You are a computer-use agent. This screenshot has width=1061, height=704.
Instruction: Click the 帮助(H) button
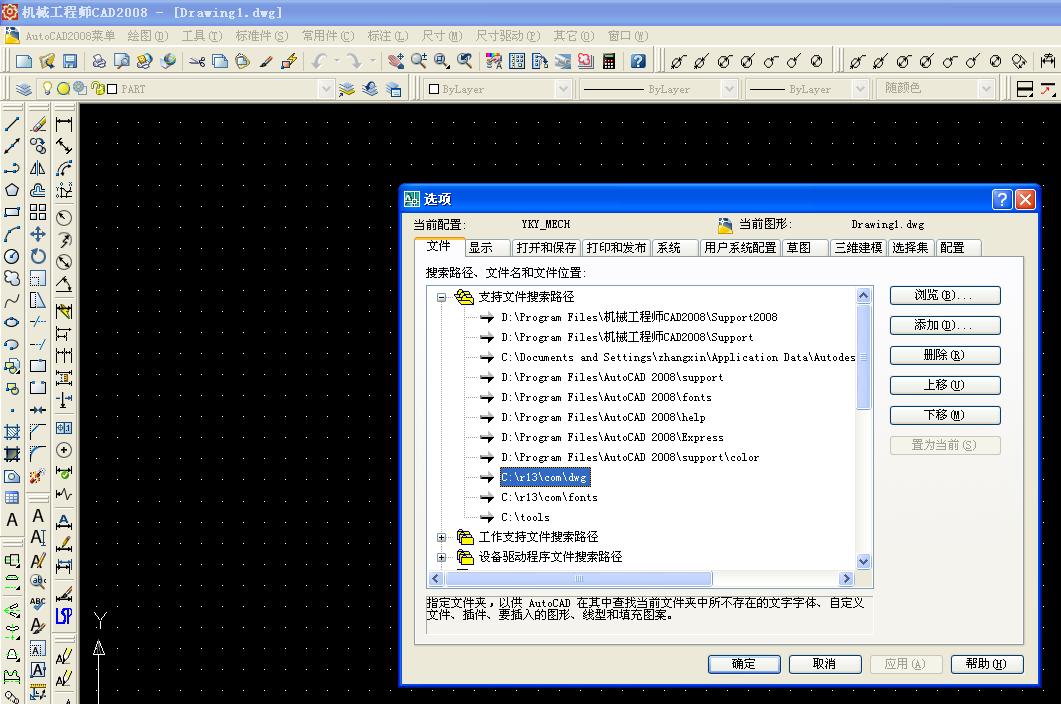pos(987,664)
